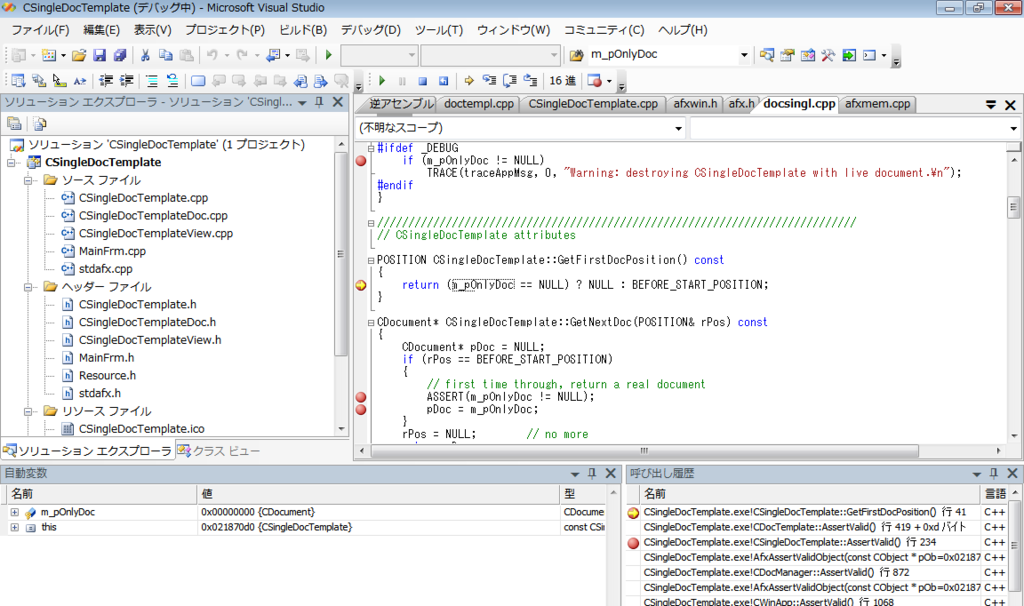This screenshot has height=606, width=1024.
Task: Switch to the doctempl.cpp tab
Action: [x=479, y=104]
